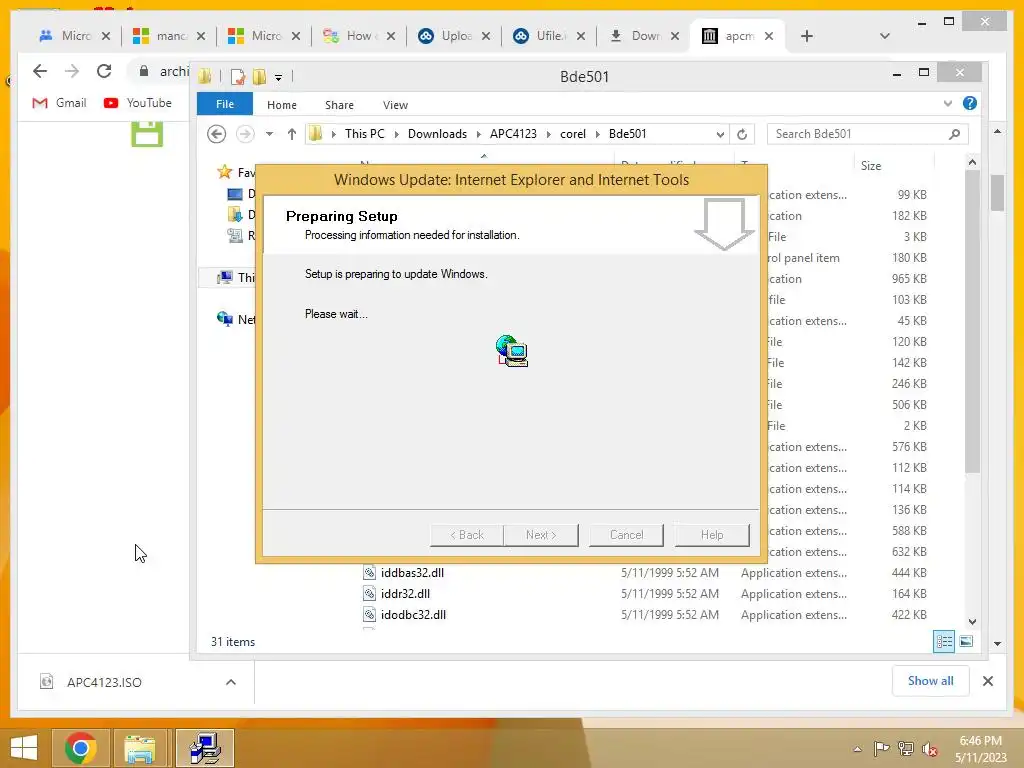Open the View ribbon tab
The width and height of the screenshot is (1024, 768).
395,104
